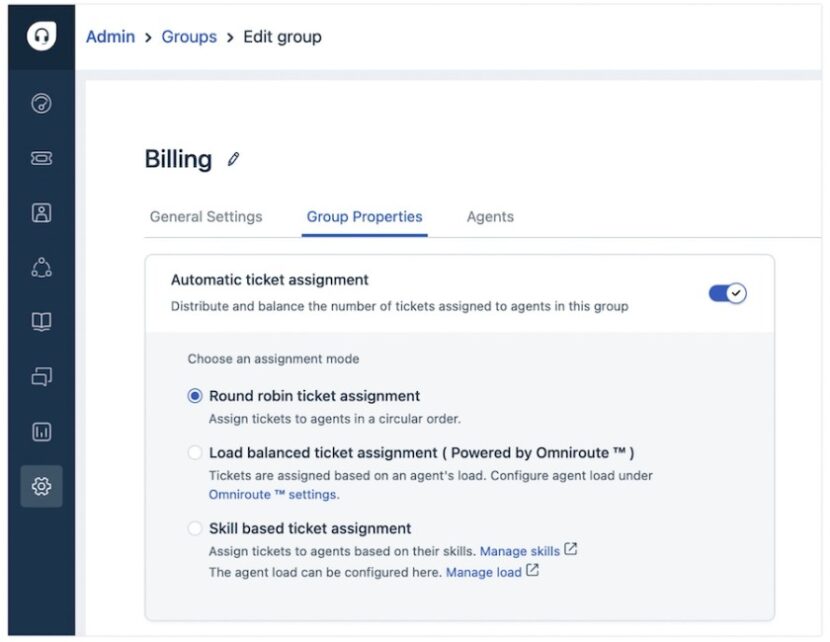Open Admin settings gear in the sidebar
Image resolution: width=830 pixels, height=642 pixels.
(40, 485)
